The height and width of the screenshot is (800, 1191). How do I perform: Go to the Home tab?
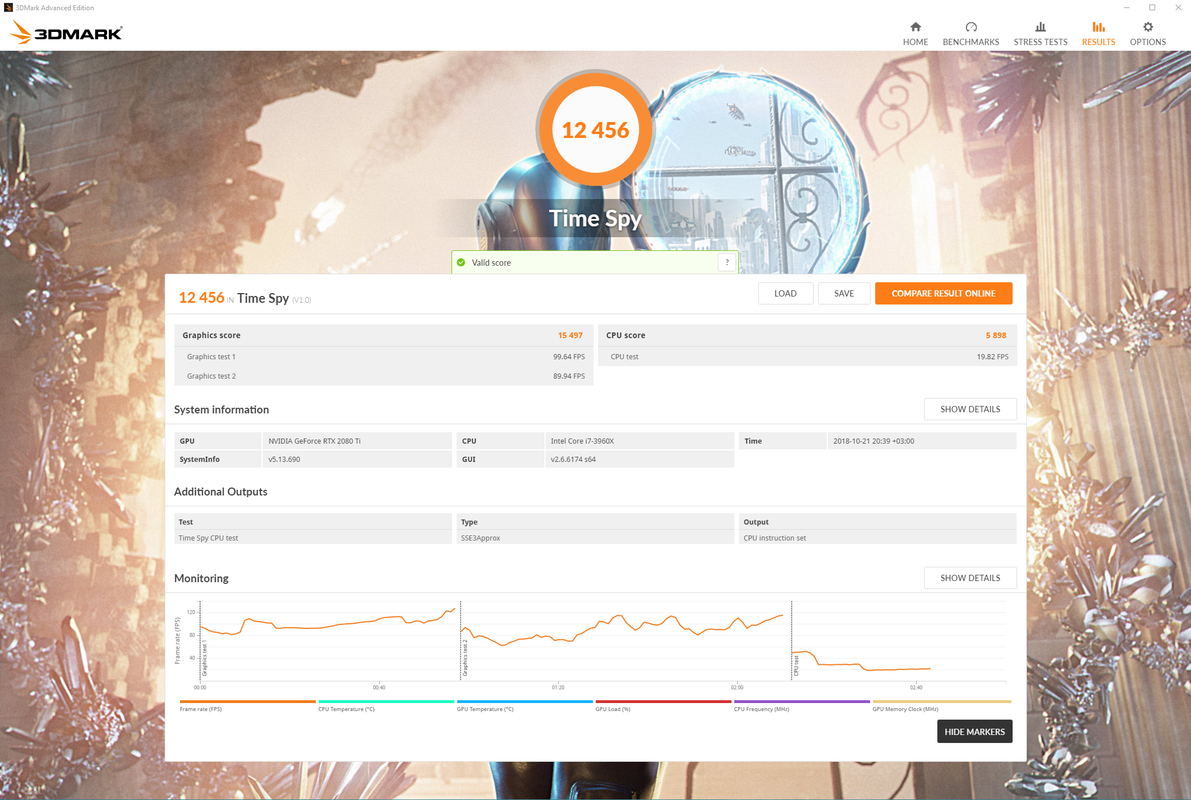[915, 34]
